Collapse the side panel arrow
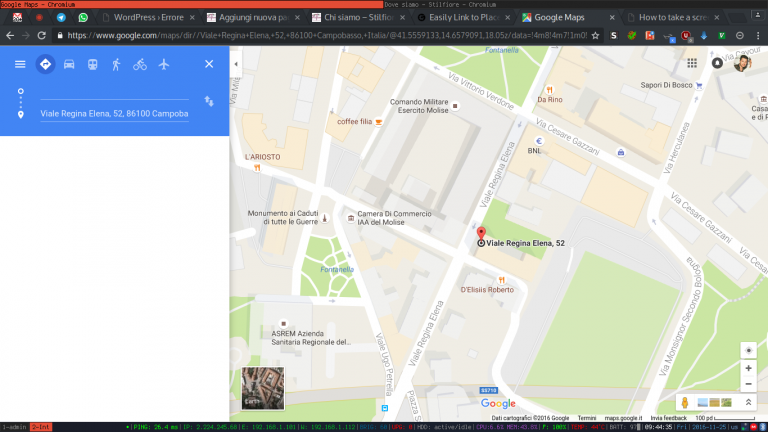This screenshot has width=768, height=432. click(236, 64)
